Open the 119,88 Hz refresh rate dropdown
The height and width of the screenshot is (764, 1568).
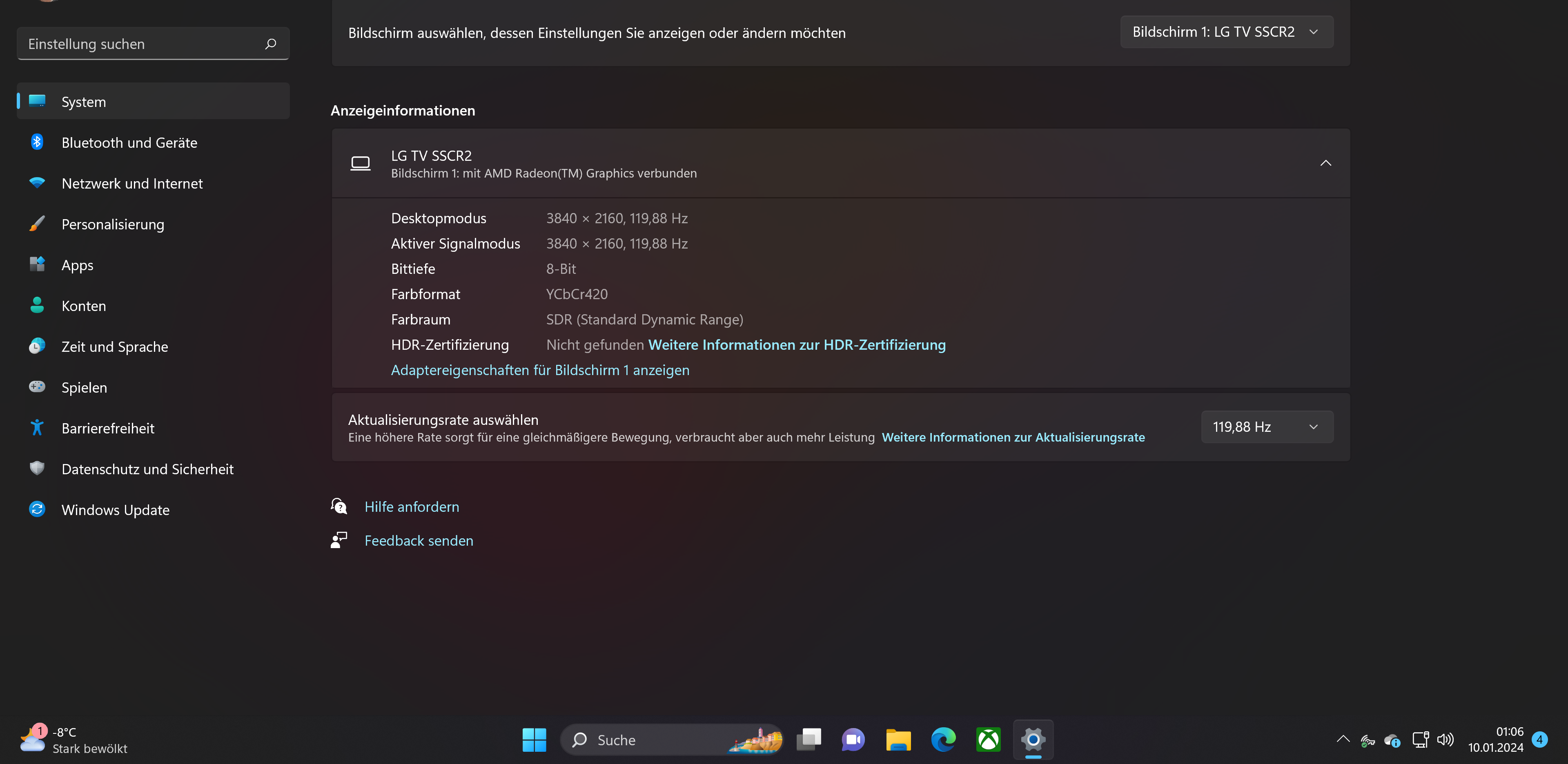(x=1267, y=427)
